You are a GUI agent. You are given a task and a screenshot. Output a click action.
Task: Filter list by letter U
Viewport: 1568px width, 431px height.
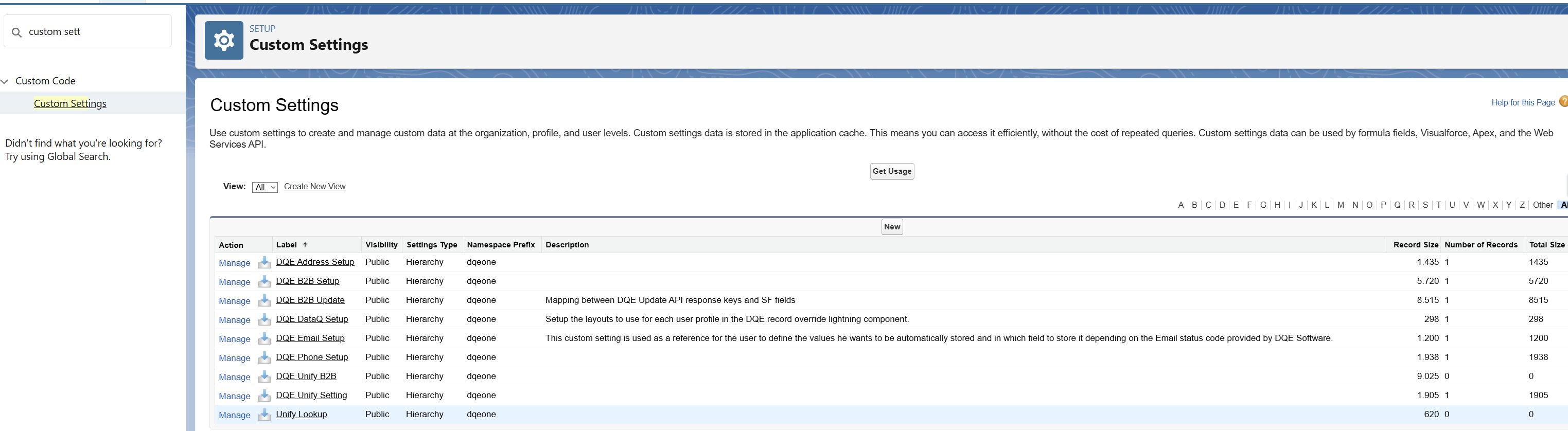pos(1452,205)
